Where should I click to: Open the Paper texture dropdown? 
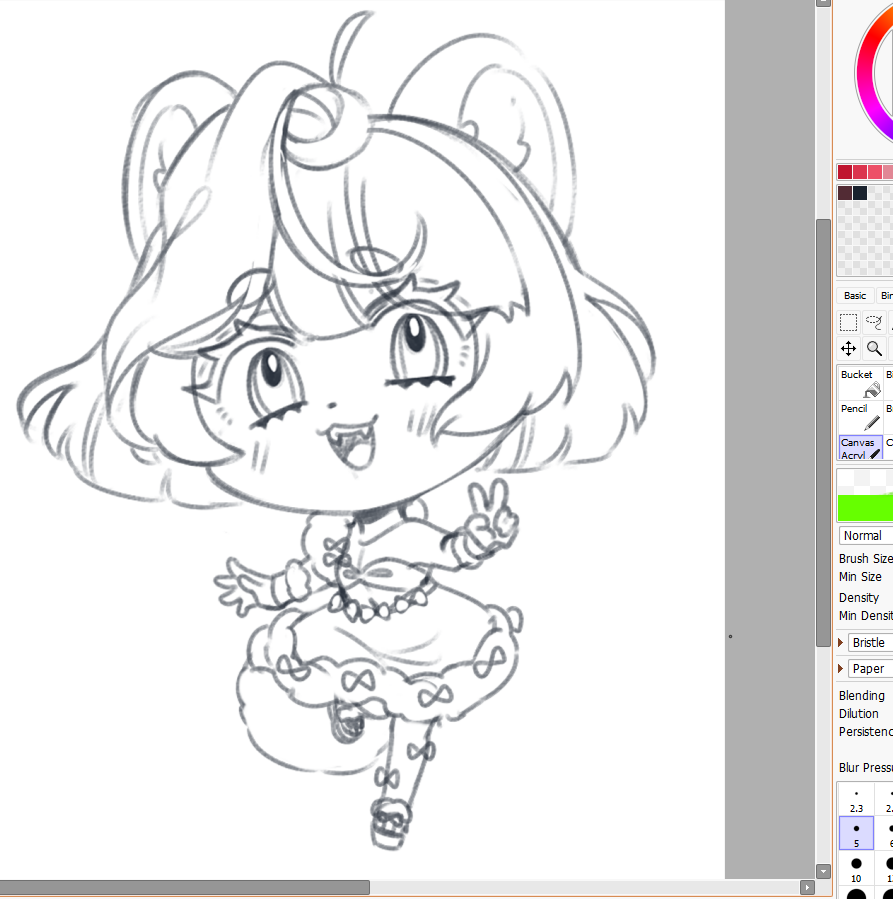click(x=870, y=669)
